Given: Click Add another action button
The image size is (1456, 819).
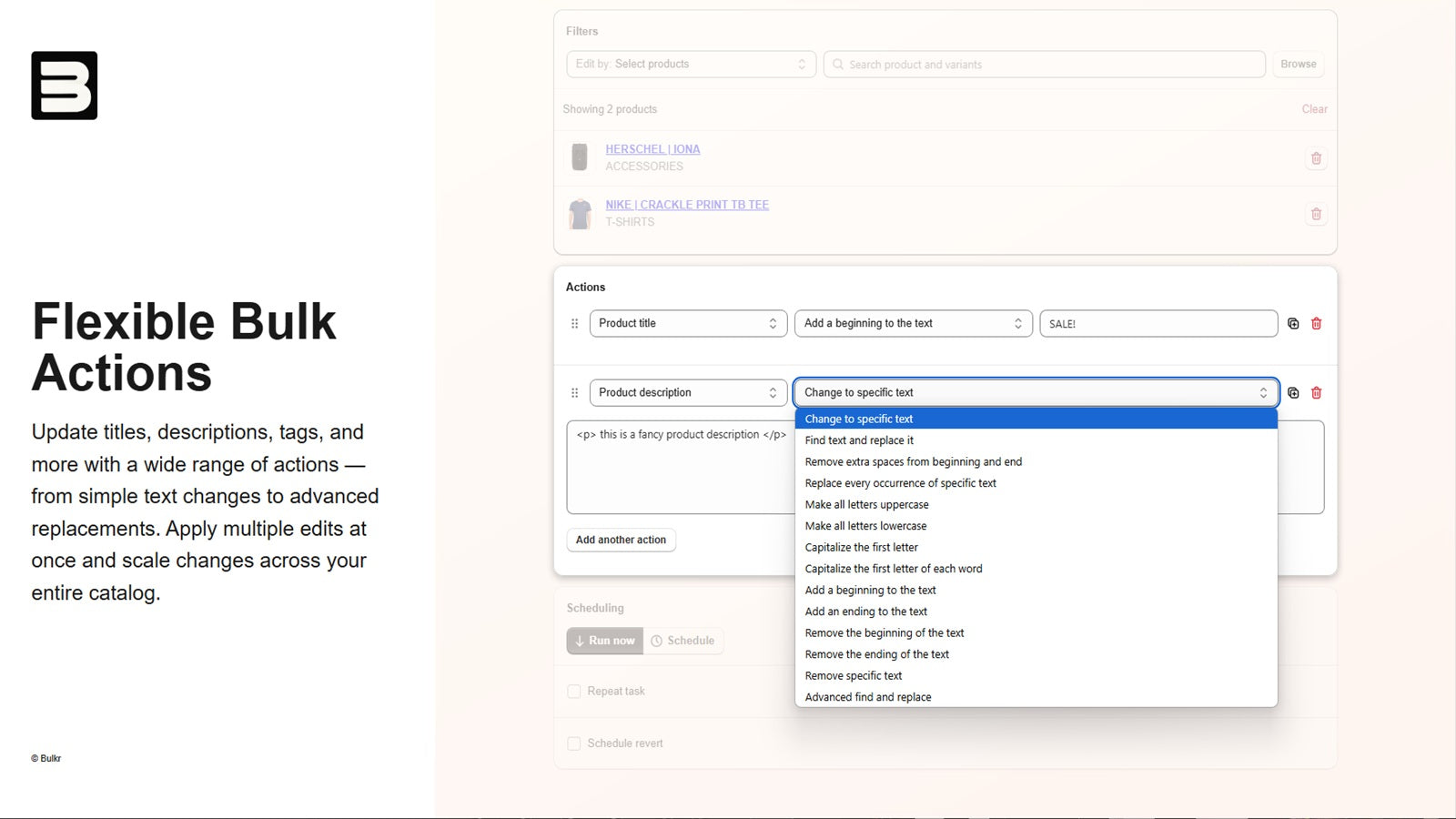Looking at the screenshot, I should (x=621, y=540).
